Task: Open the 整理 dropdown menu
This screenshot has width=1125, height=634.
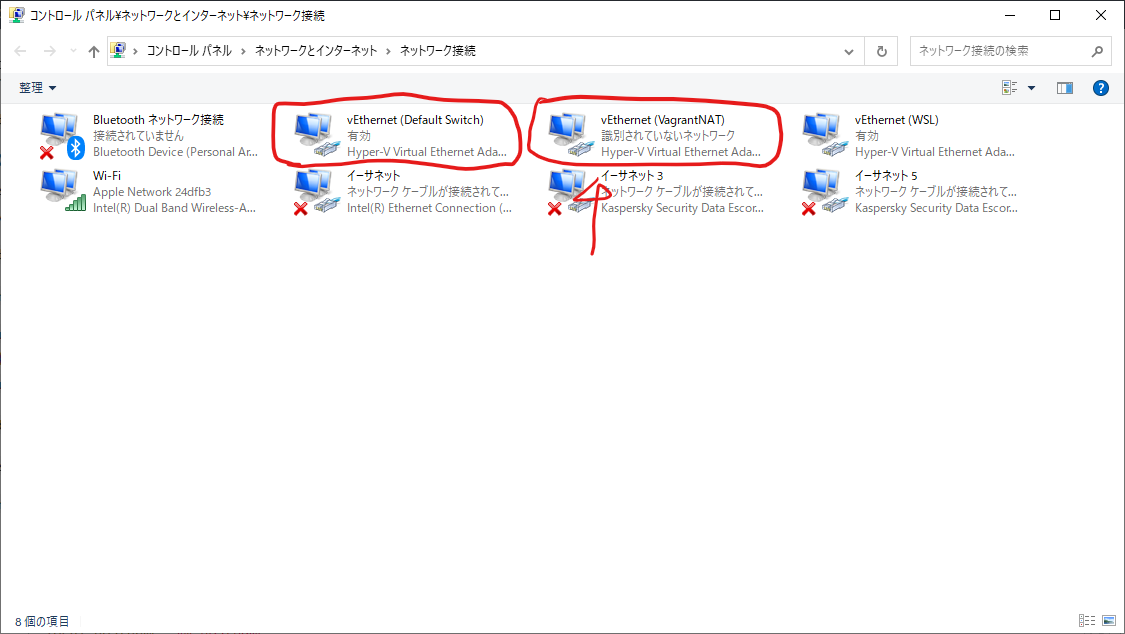Action: pos(37,87)
